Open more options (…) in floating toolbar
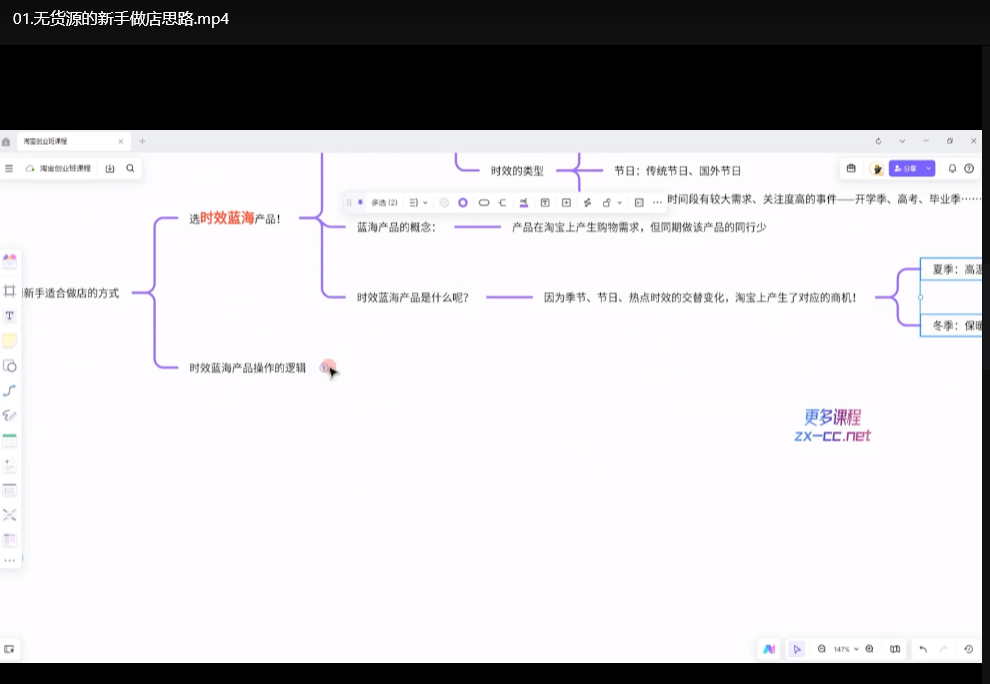The image size is (990, 684). coord(657,203)
